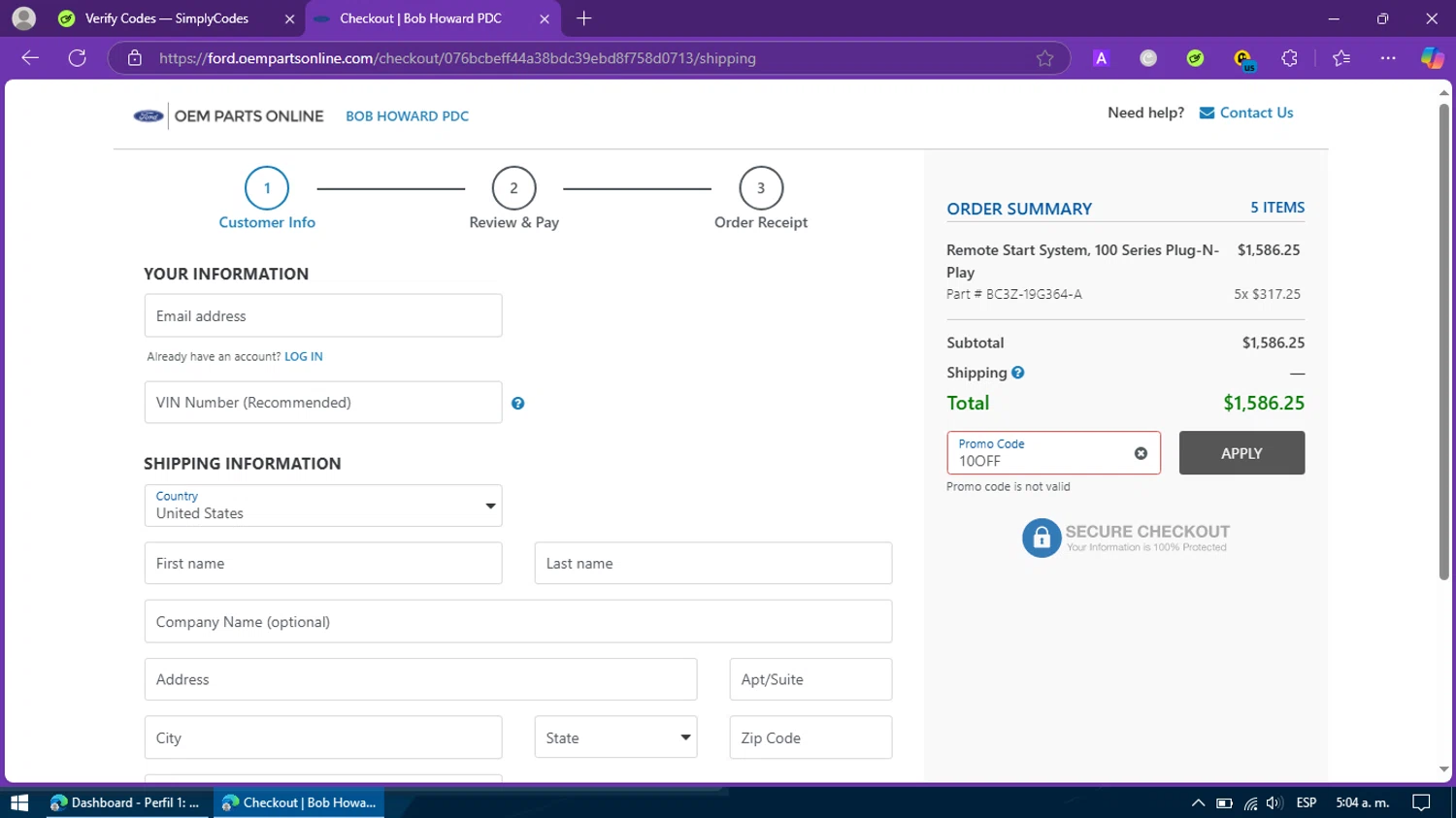
Task: Open the State dropdown
Action: (615, 737)
